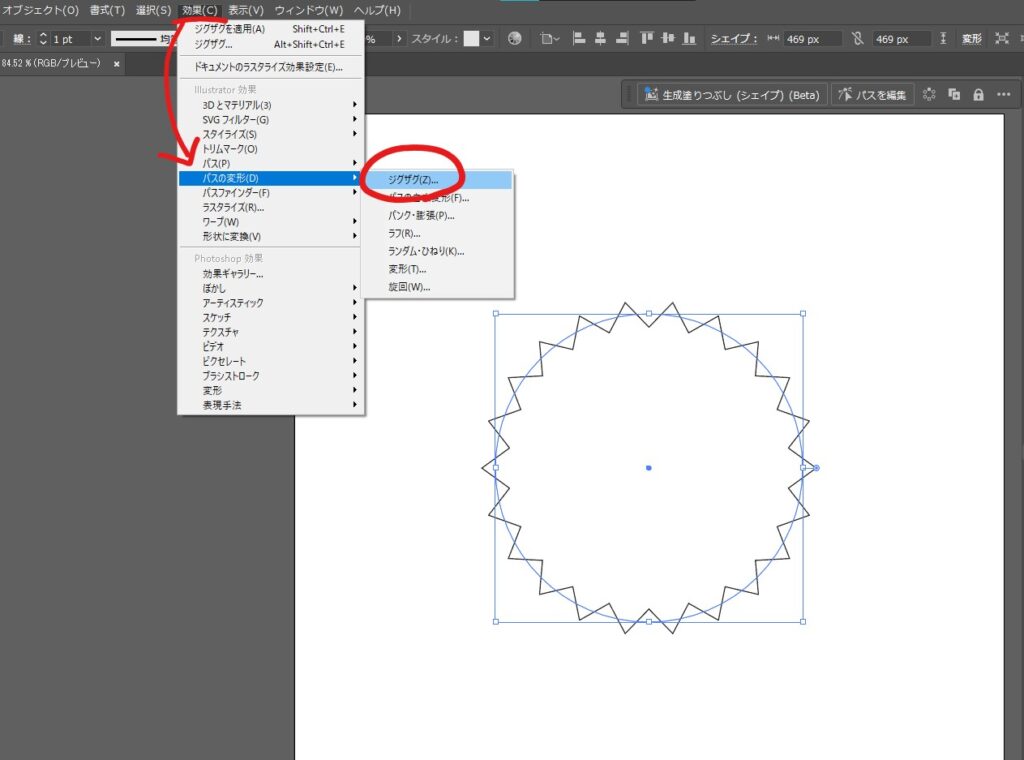This screenshot has width=1024, height=760.
Task: Click the repeat/dotted circle icon in taskbar
Action: (x=929, y=95)
